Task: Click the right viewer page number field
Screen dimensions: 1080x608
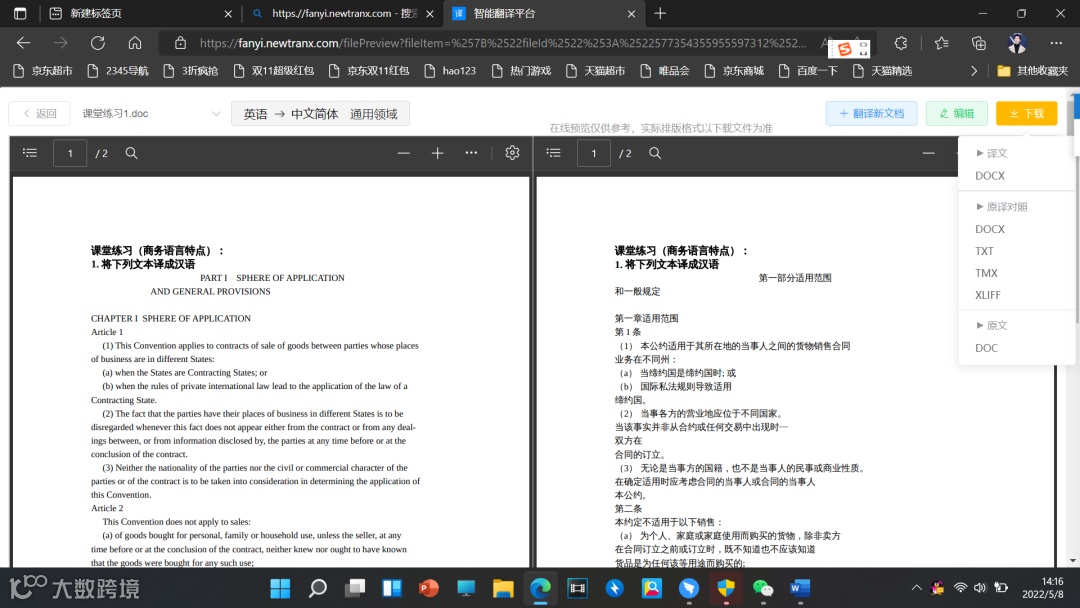Action: (594, 153)
